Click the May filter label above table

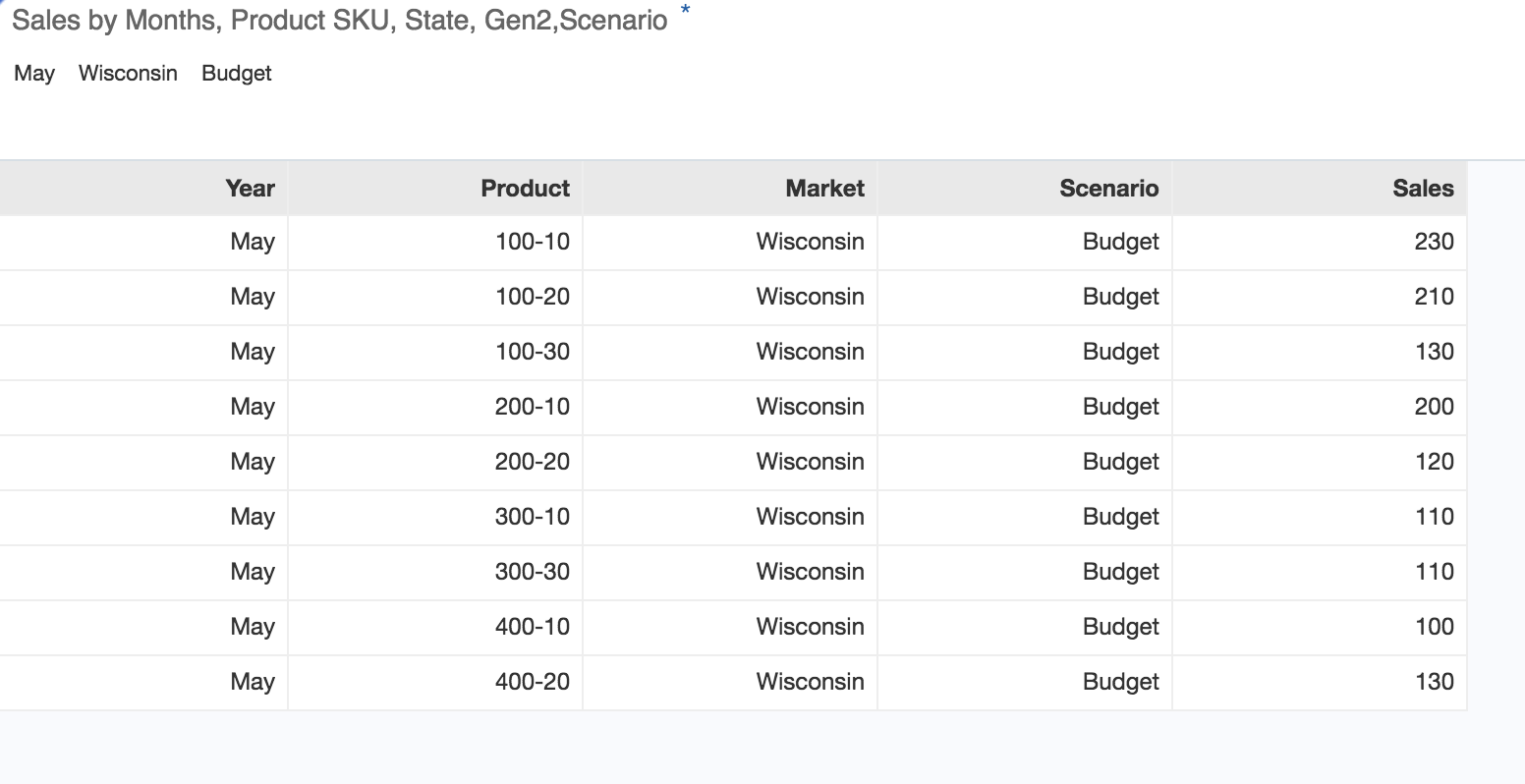[34, 74]
